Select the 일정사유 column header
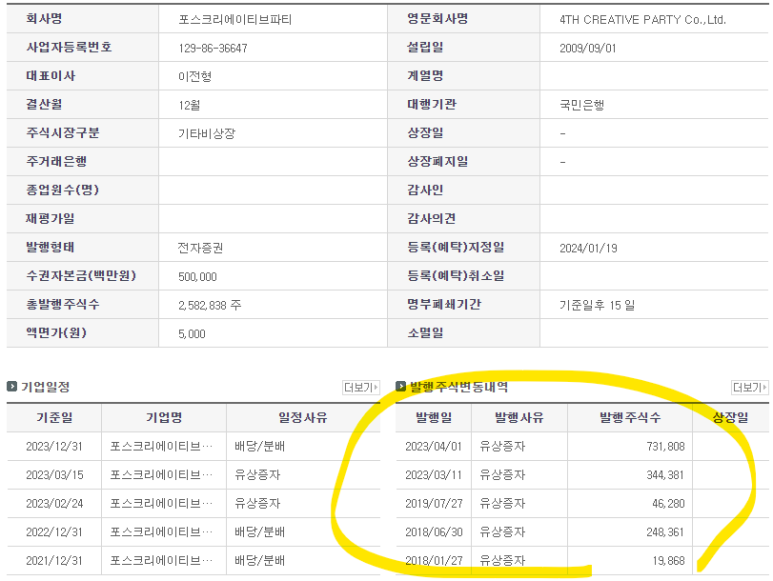Viewport: 773px width, 581px height. coord(303,417)
